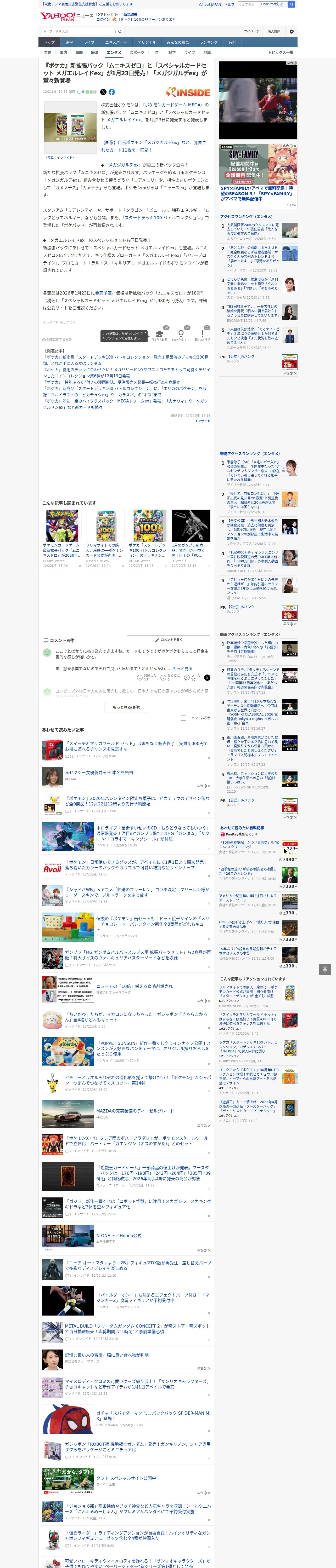336x1568 pixels.
Task: Select the スポーツ category tab
Action: (x=137, y=52)
